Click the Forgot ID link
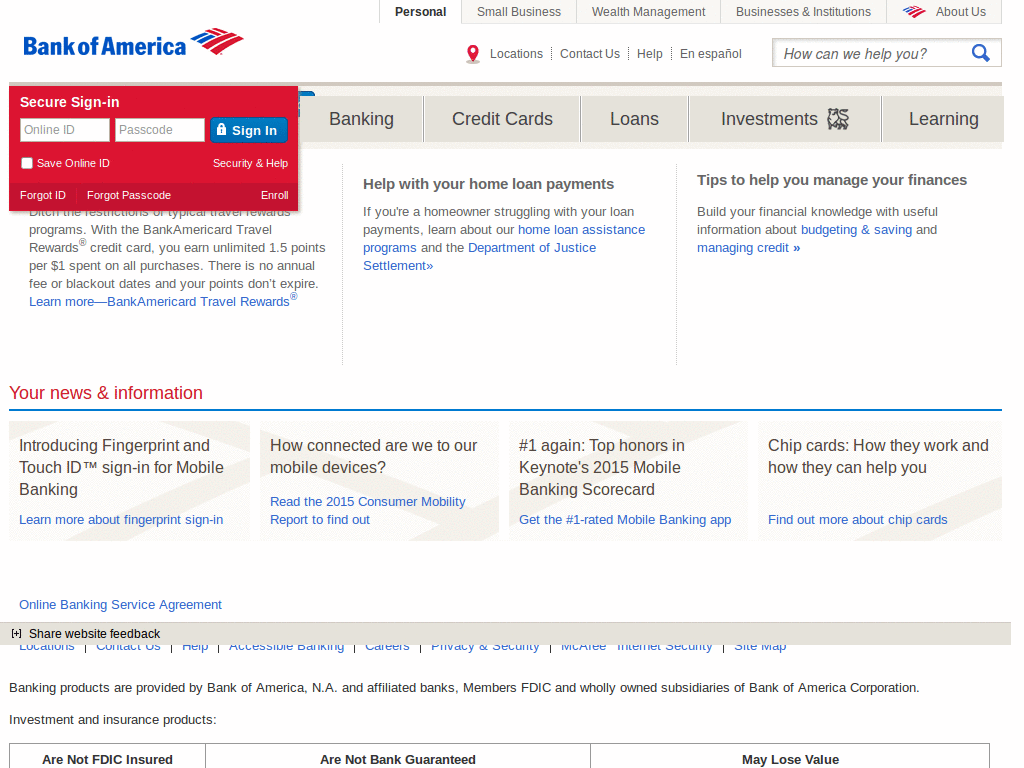 tap(42, 195)
